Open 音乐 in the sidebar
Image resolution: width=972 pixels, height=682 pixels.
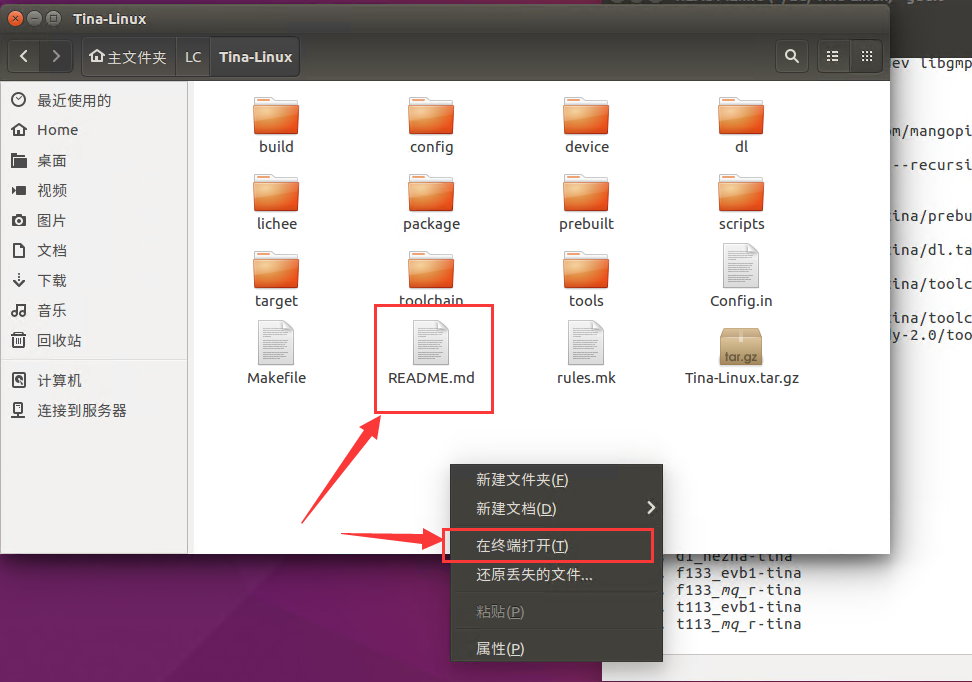pos(94,310)
